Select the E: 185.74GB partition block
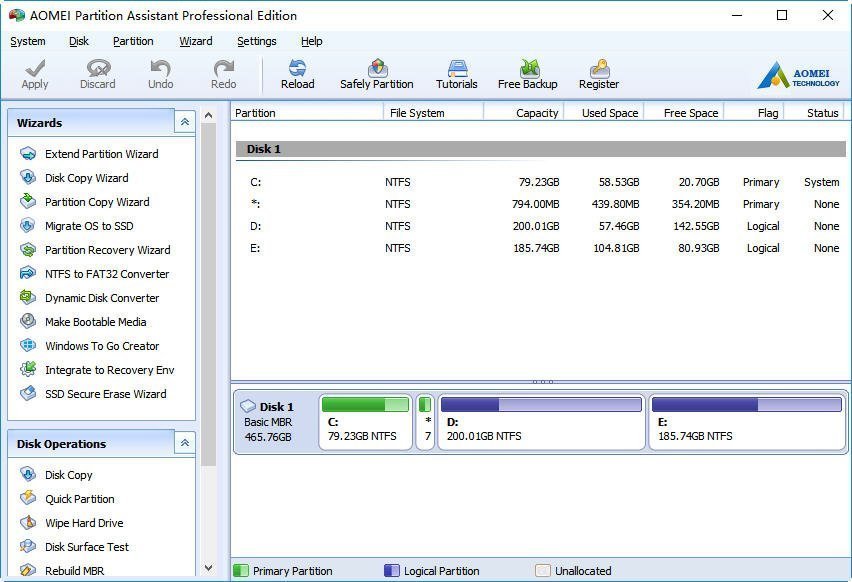Viewport: 852px width, 582px height. [x=747, y=422]
